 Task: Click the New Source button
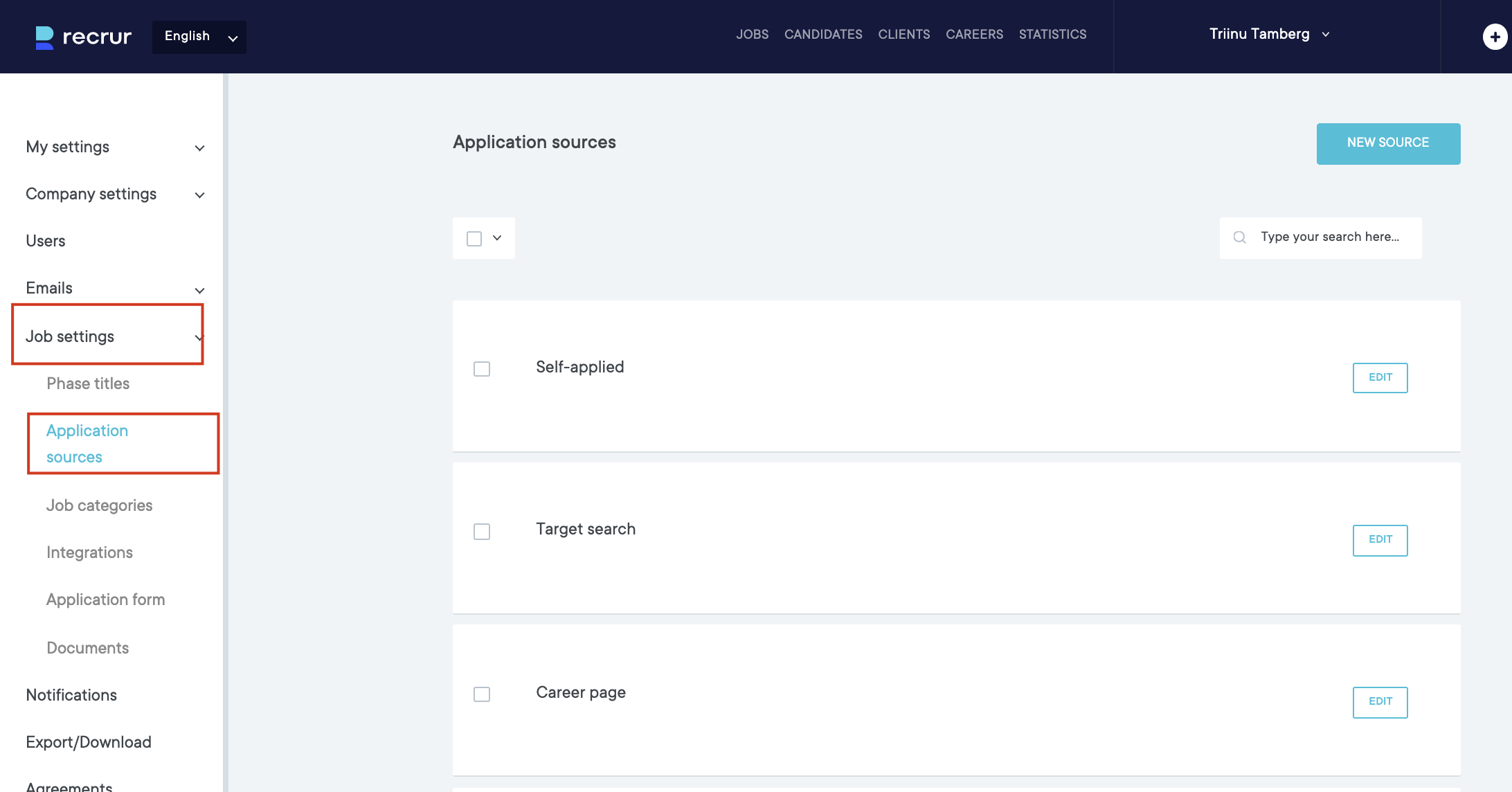1388,143
